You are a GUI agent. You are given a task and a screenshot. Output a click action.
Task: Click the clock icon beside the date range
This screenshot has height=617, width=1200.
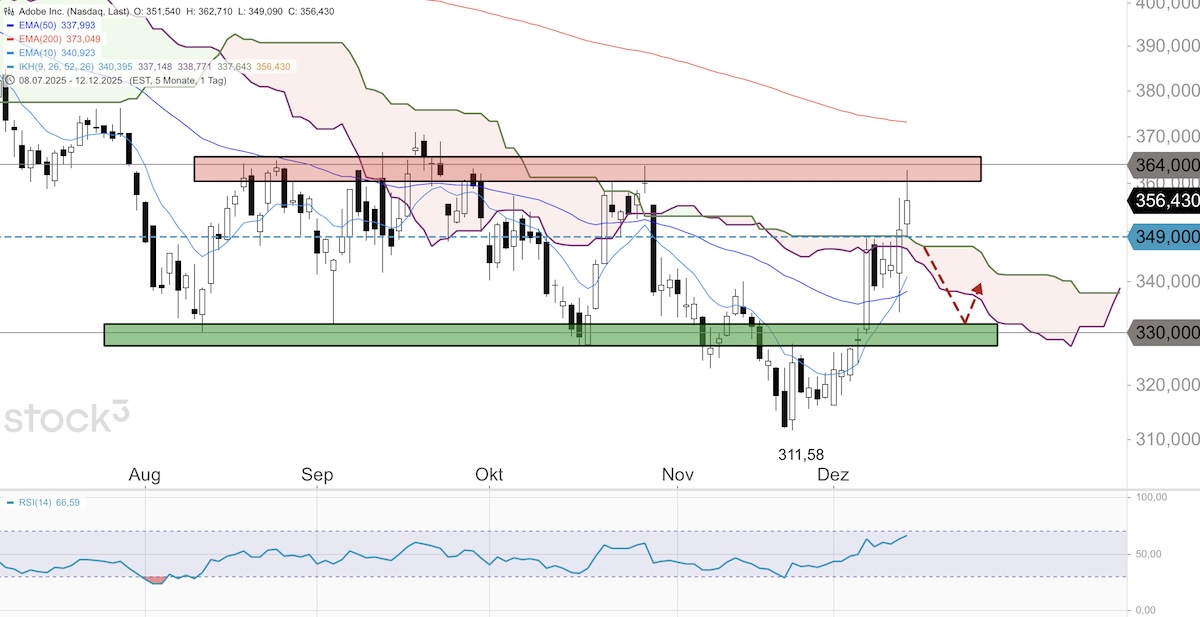coord(10,79)
